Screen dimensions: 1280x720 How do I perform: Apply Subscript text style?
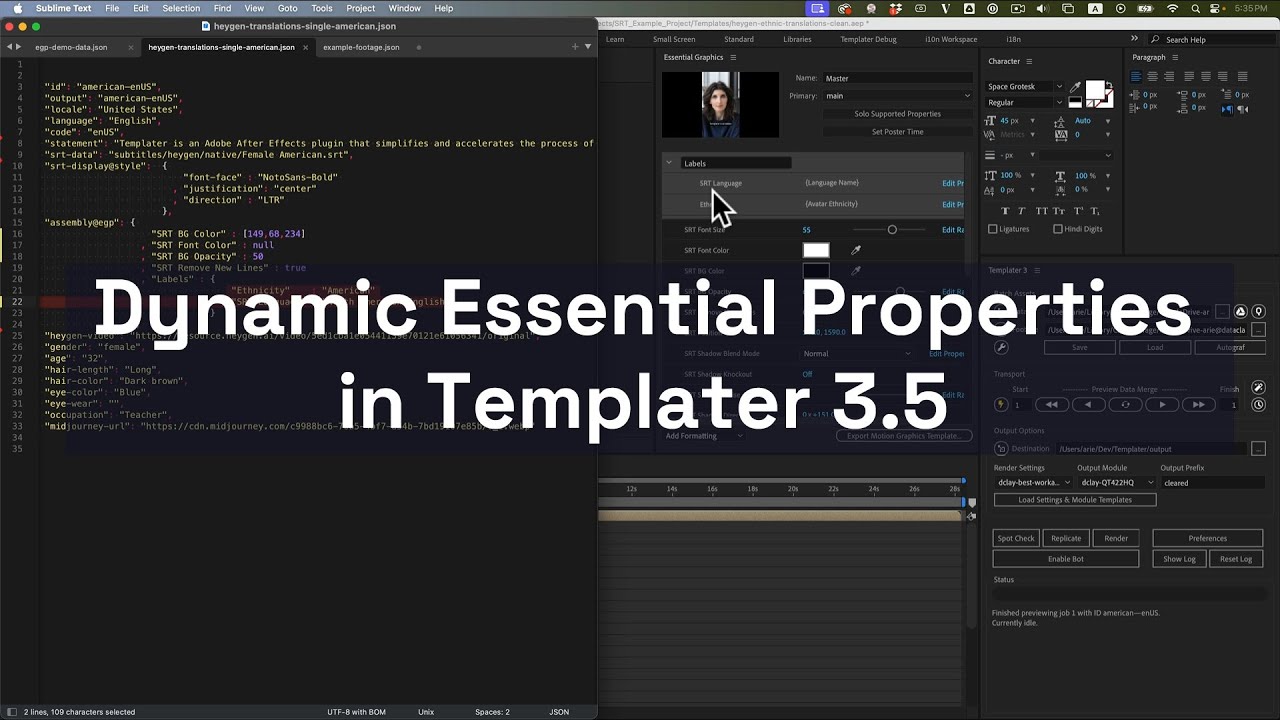click(x=1094, y=211)
